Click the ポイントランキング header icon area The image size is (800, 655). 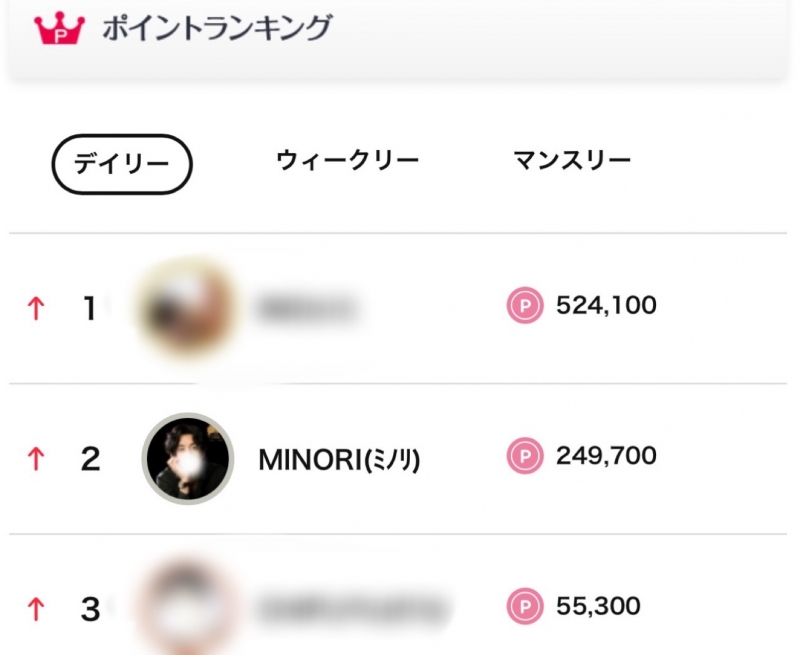(59, 27)
